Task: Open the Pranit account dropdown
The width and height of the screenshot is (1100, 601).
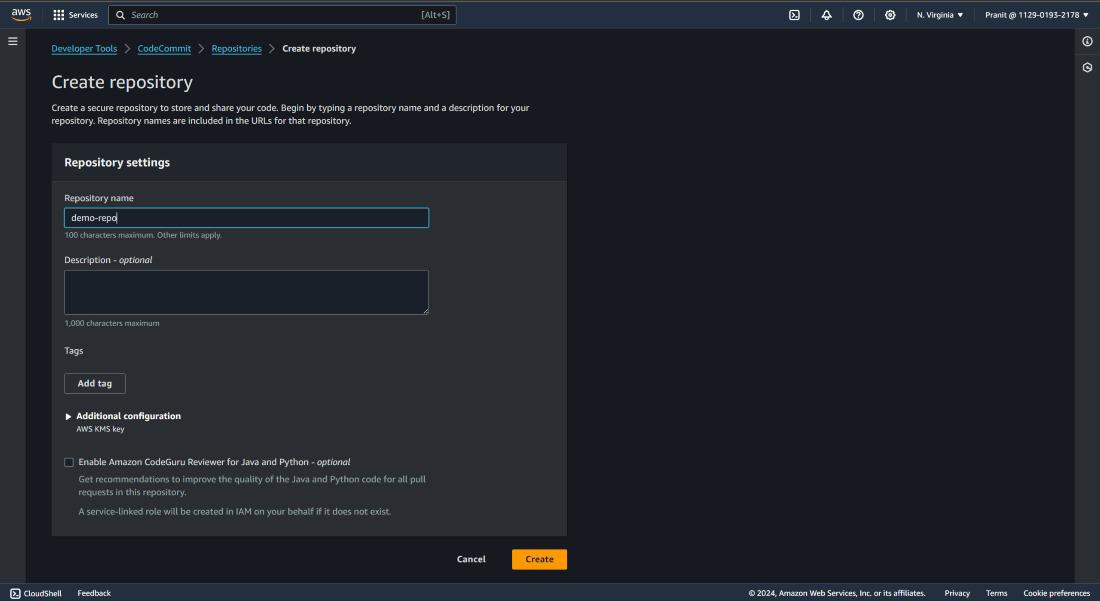Action: pos(1037,15)
